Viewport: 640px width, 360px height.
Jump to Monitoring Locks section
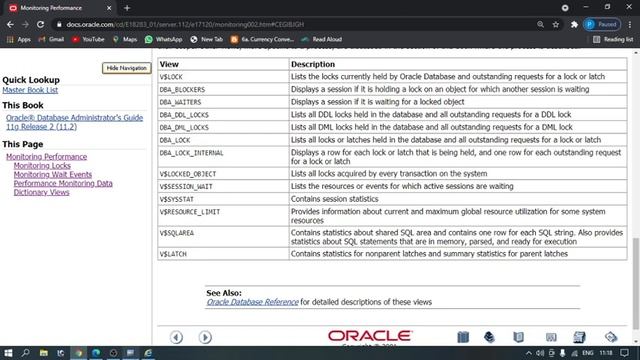(x=42, y=166)
